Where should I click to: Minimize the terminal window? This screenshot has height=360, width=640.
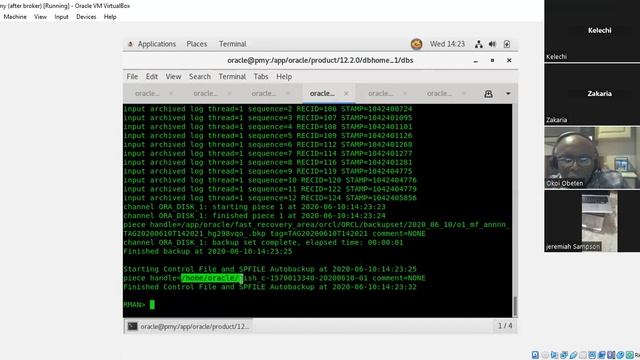click(x=476, y=61)
